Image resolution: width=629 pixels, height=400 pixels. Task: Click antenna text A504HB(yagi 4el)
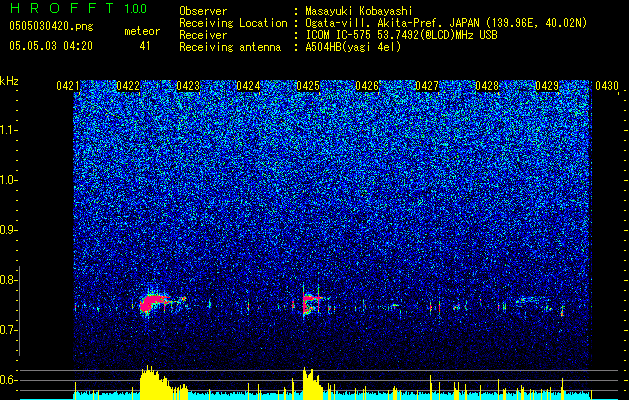(353, 47)
